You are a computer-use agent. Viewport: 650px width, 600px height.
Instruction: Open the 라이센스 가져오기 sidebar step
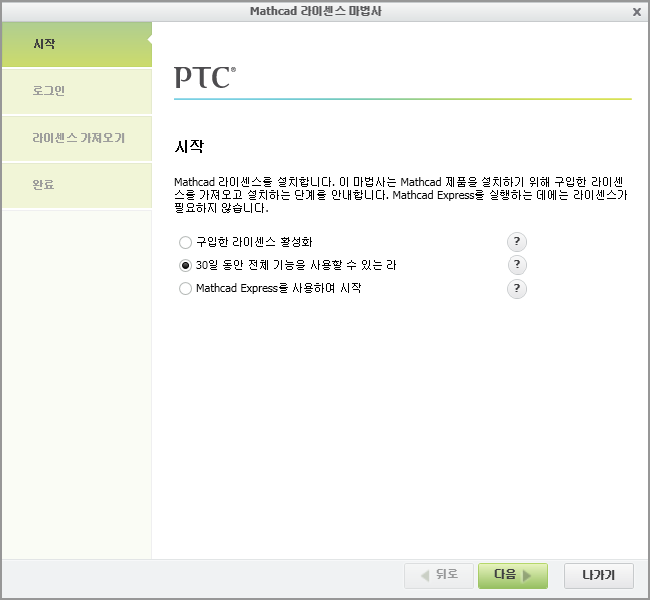(x=77, y=138)
